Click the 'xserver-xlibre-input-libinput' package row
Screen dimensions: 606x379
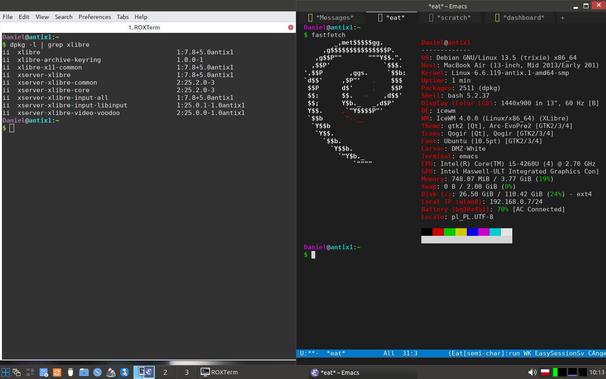click(x=124, y=105)
